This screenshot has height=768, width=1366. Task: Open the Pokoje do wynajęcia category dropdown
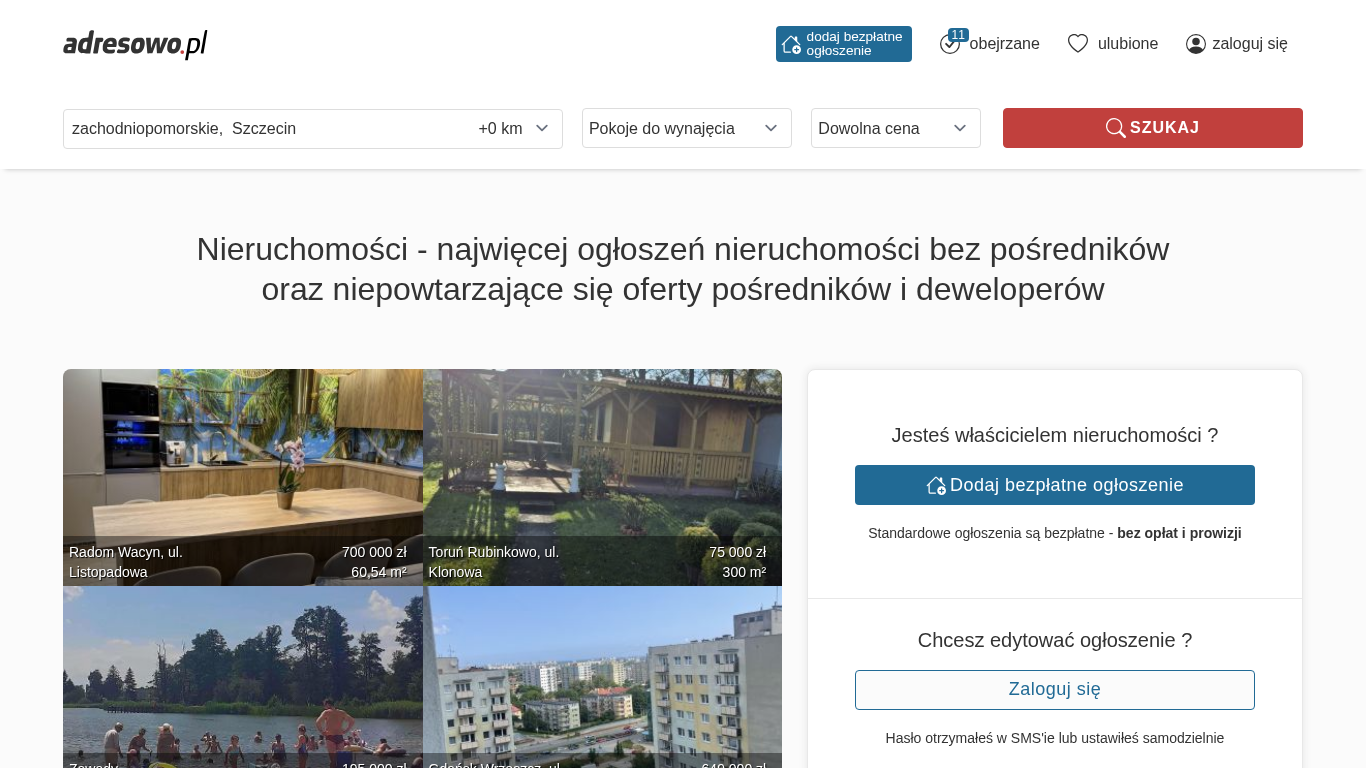click(x=686, y=128)
